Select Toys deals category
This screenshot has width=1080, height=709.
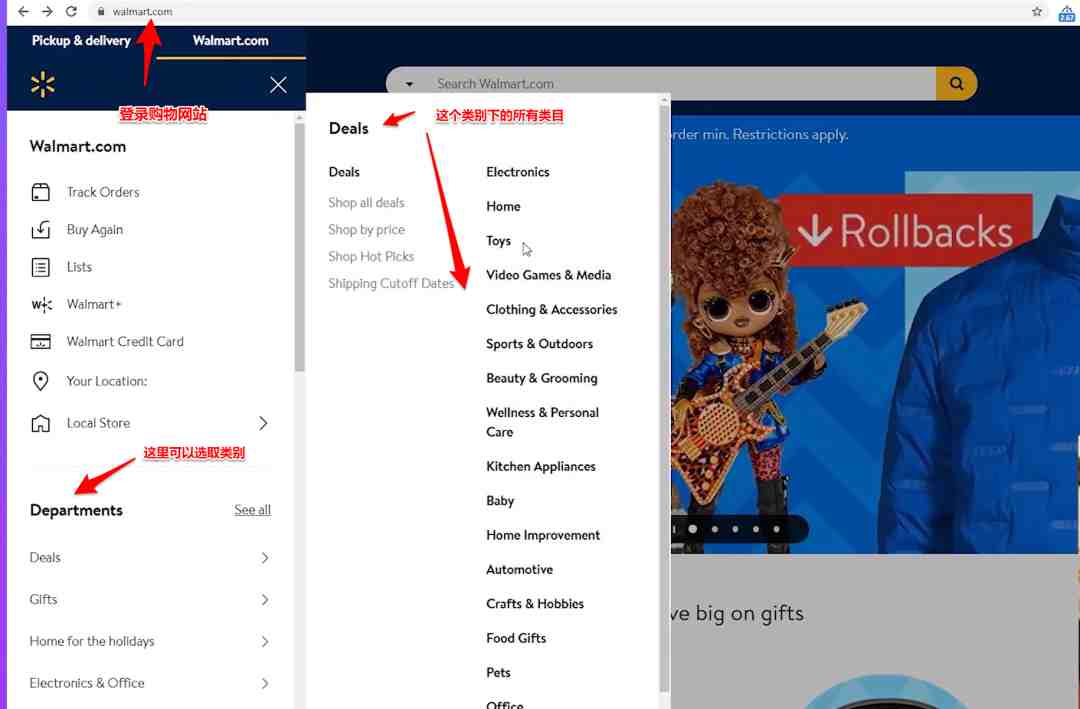coord(499,241)
